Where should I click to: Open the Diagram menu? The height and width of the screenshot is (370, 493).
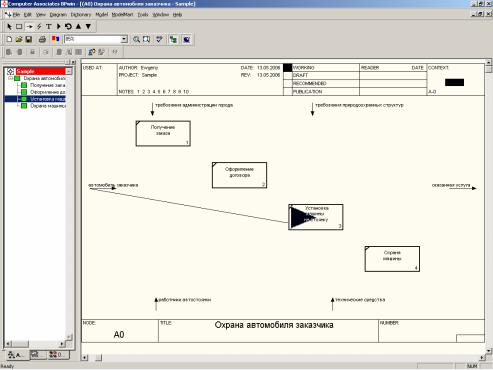[x=58, y=15]
